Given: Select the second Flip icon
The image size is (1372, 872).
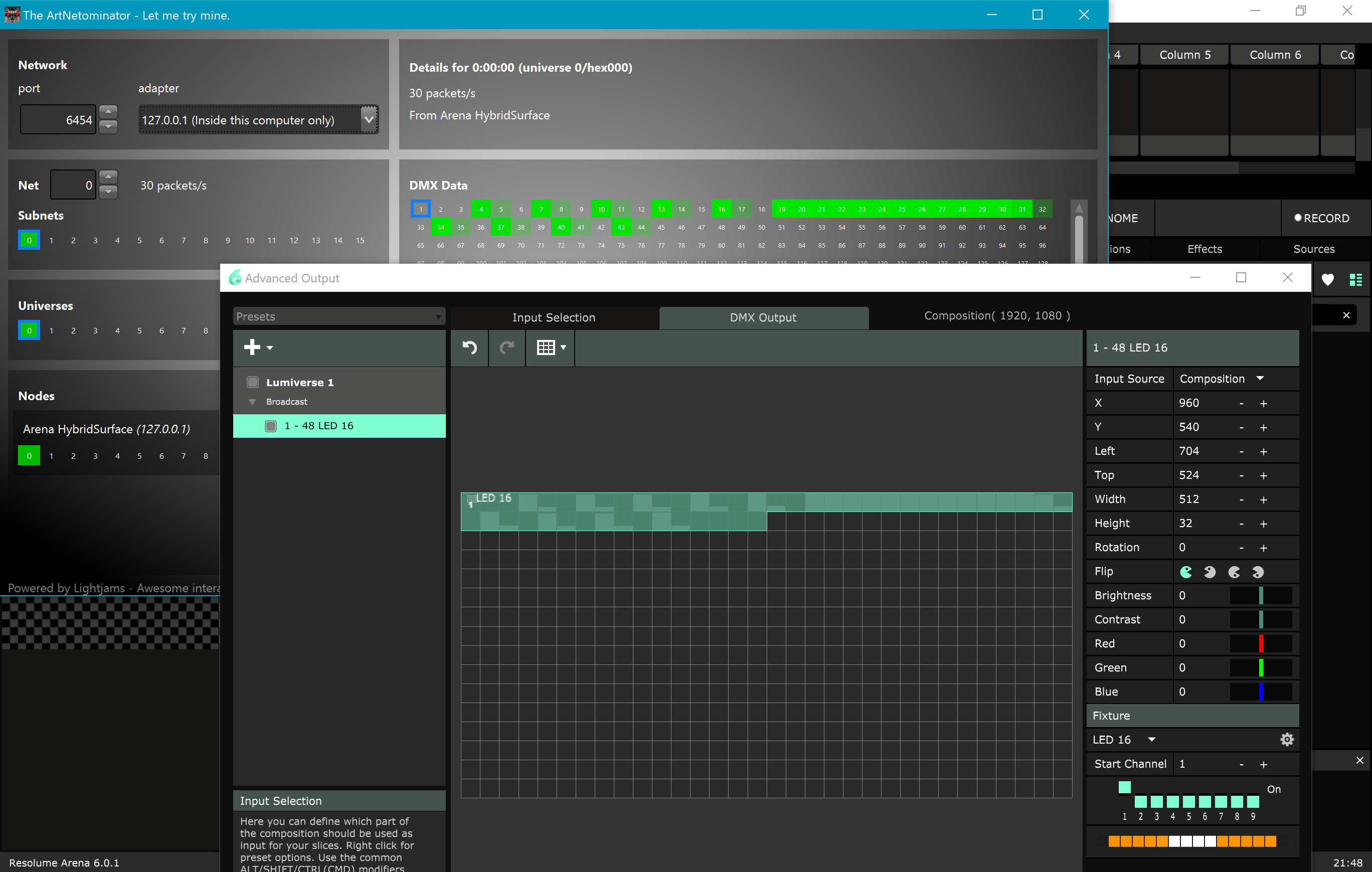Looking at the screenshot, I should pos(1210,572).
